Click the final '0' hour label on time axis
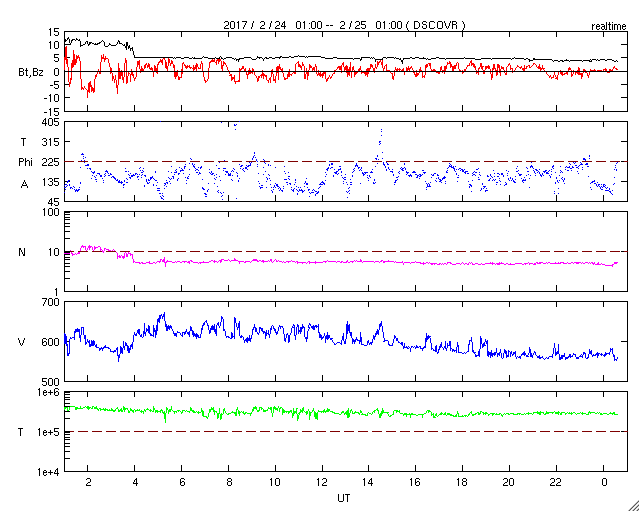Viewport: 640px width, 512px height. (604, 483)
